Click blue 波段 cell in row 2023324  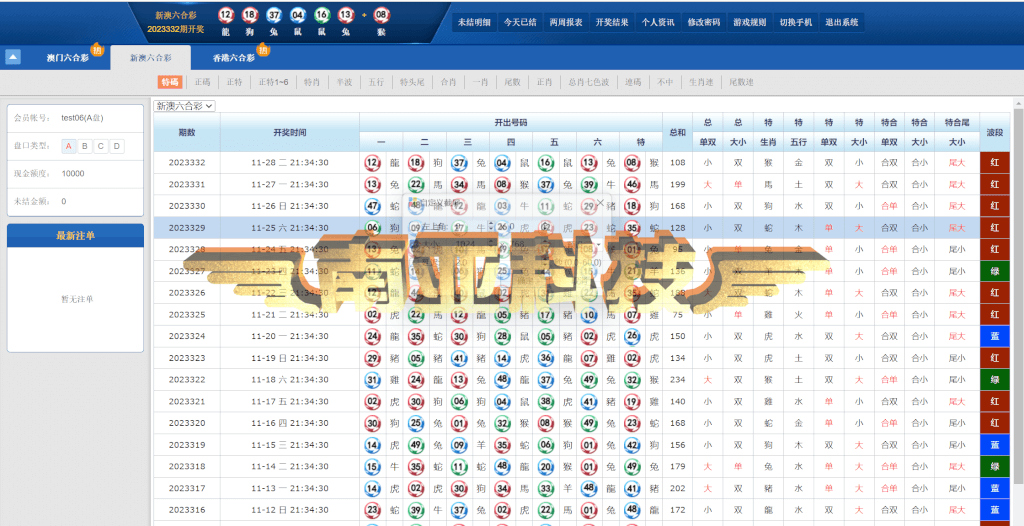[995, 336]
